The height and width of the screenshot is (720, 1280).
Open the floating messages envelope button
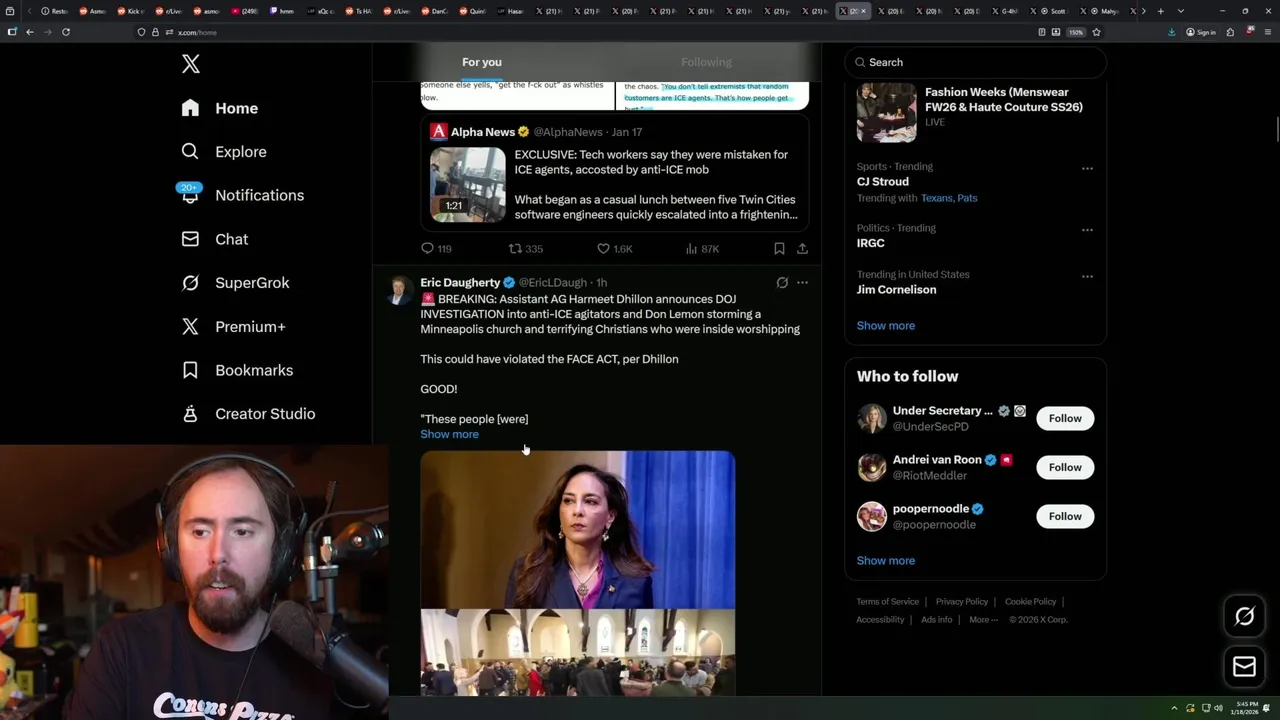pos(1244,666)
